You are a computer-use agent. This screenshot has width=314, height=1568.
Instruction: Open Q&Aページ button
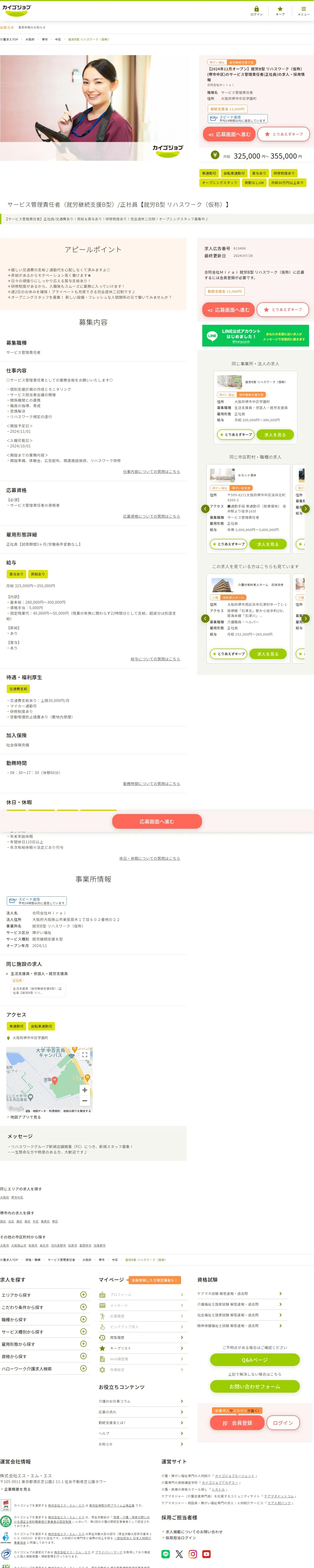click(x=255, y=1360)
